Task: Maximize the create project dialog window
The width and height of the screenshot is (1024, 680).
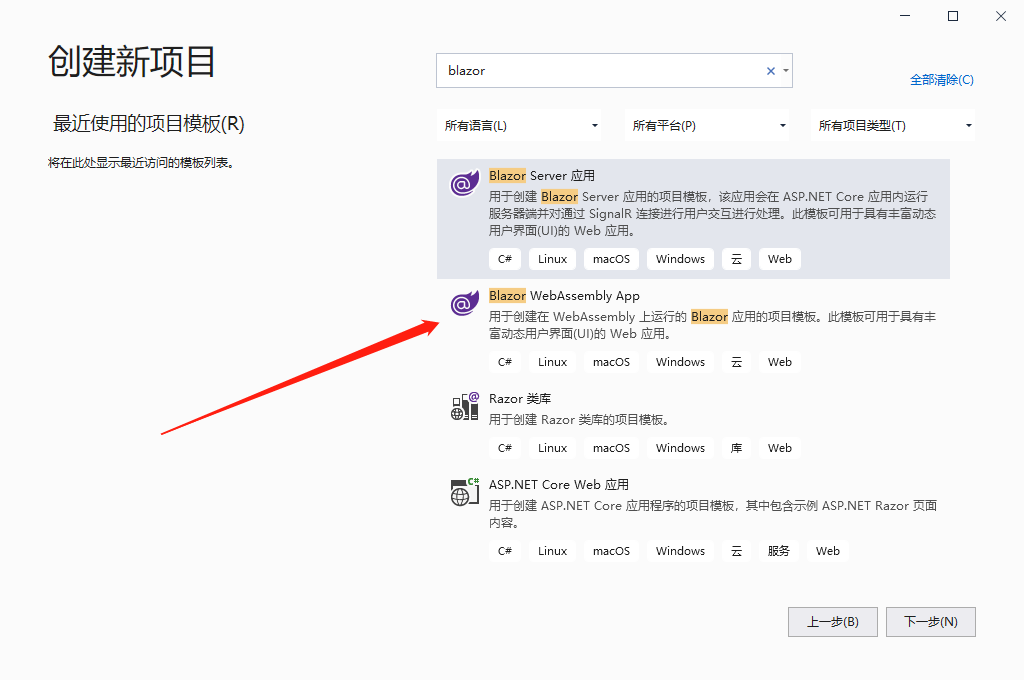Action: tap(953, 16)
